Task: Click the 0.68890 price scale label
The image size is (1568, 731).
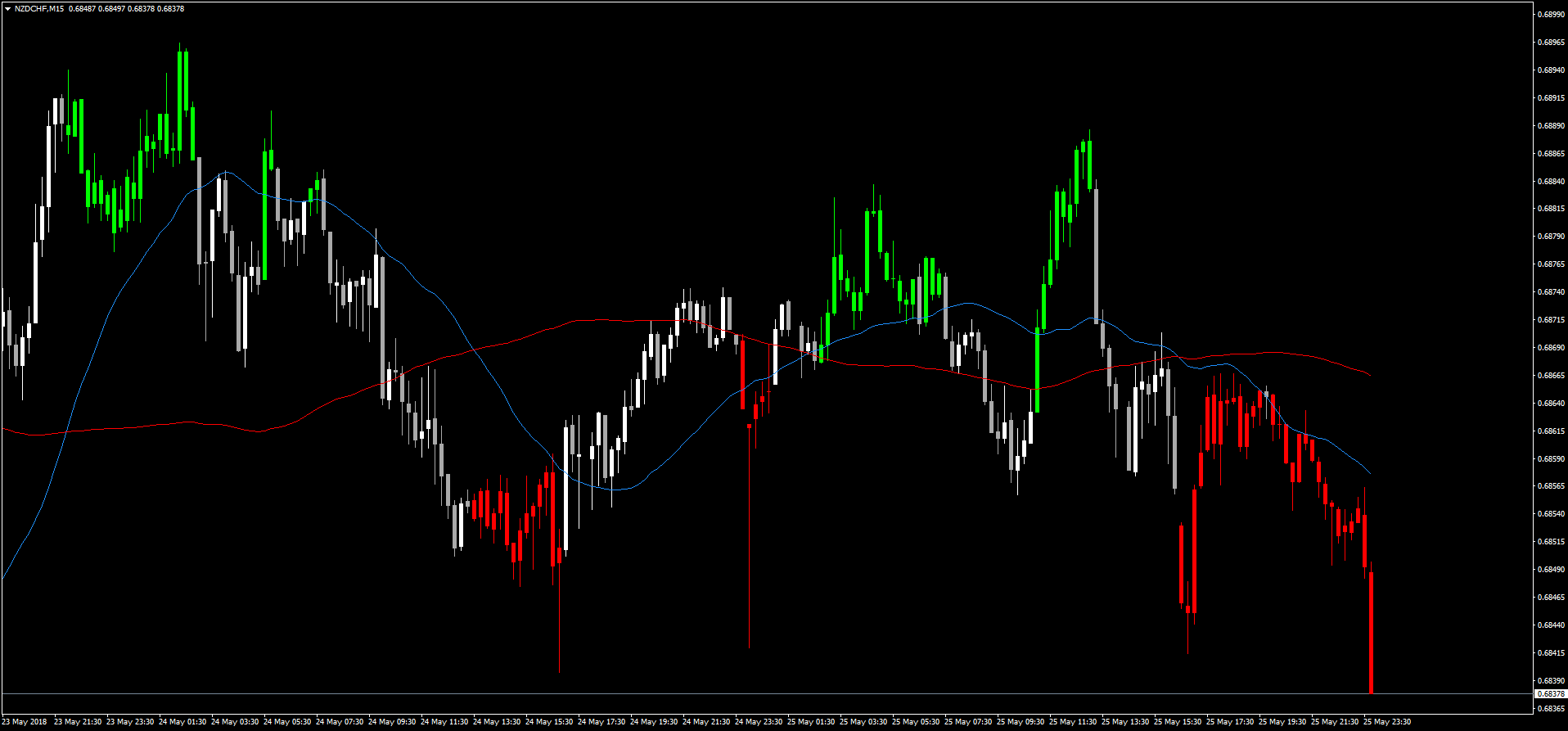Action: point(1551,126)
